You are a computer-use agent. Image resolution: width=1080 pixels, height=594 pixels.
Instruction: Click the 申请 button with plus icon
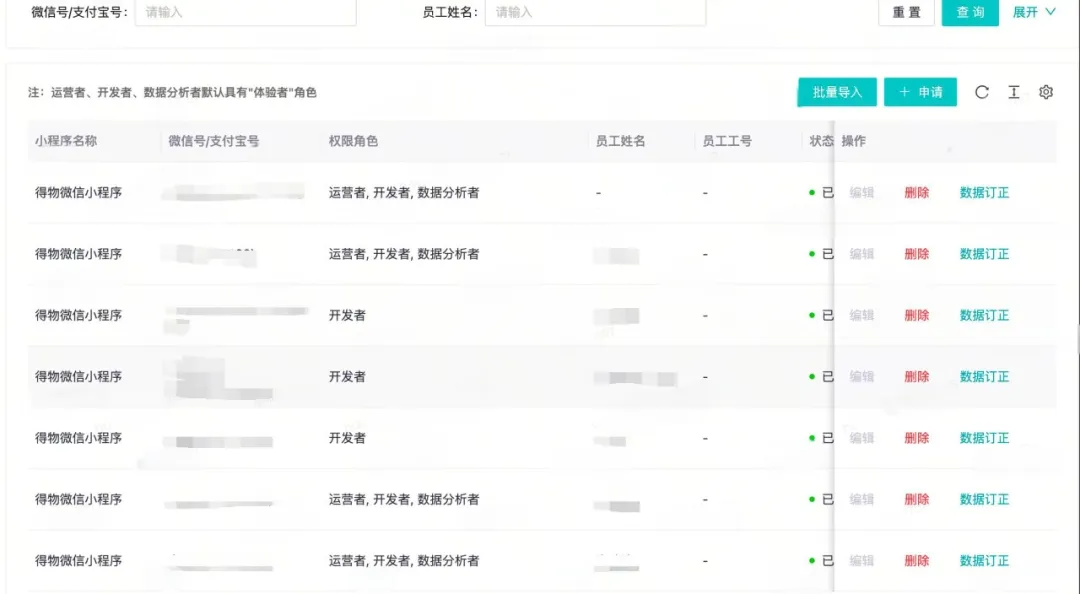click(x=920, y=92)
